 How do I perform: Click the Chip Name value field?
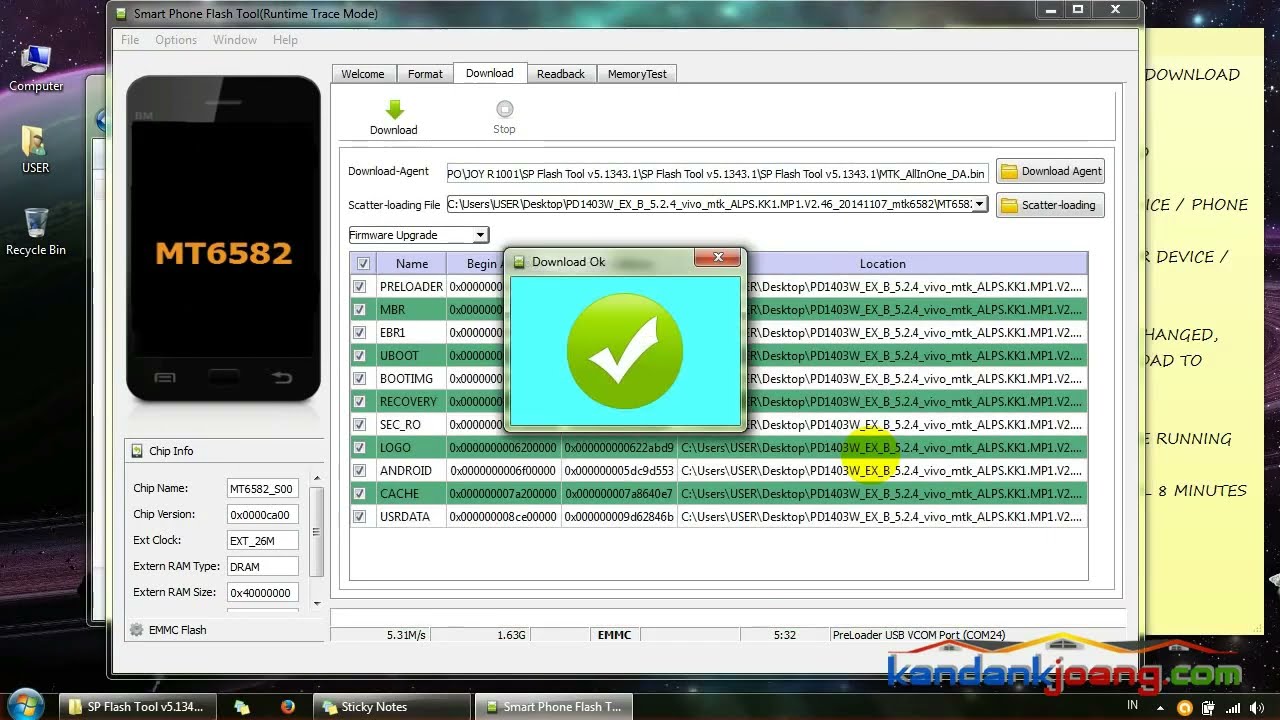[262, 489]
